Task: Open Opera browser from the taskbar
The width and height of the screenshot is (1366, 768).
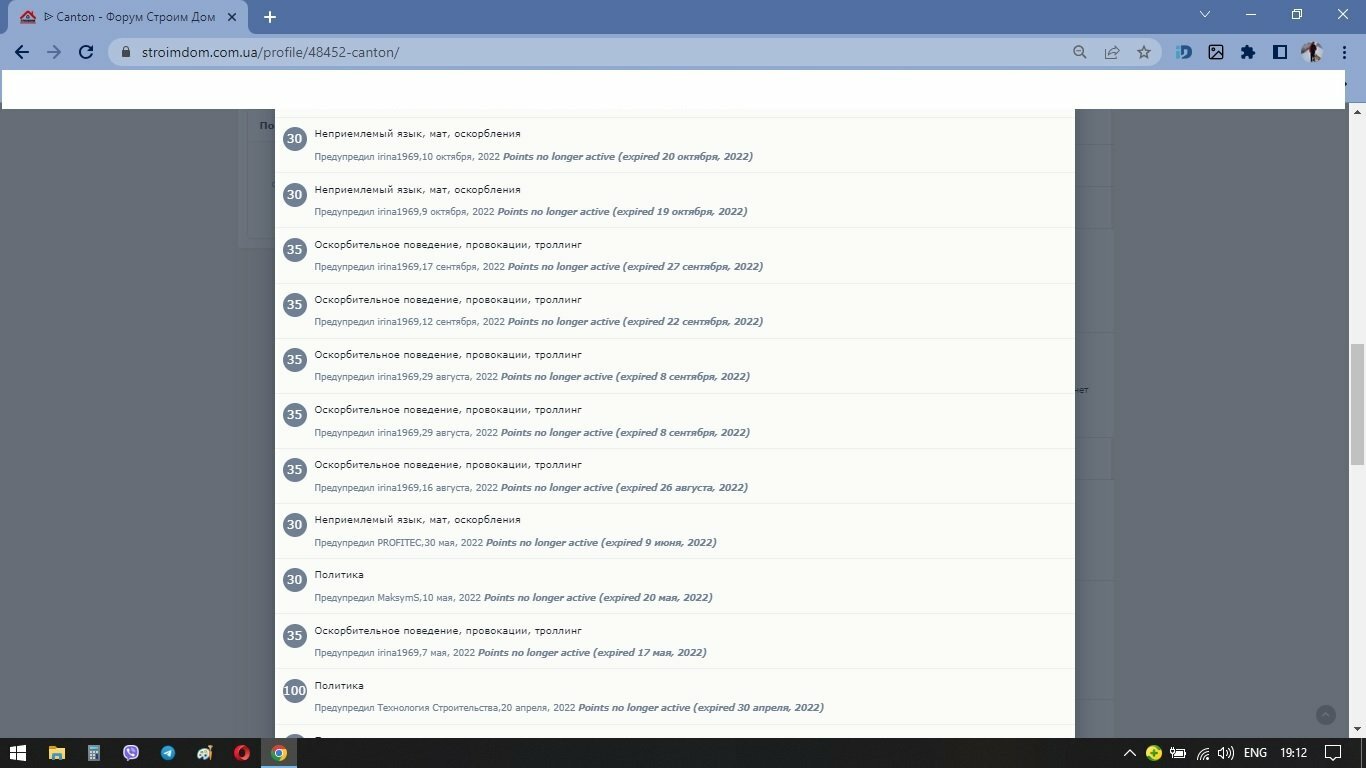Action: 242,753
